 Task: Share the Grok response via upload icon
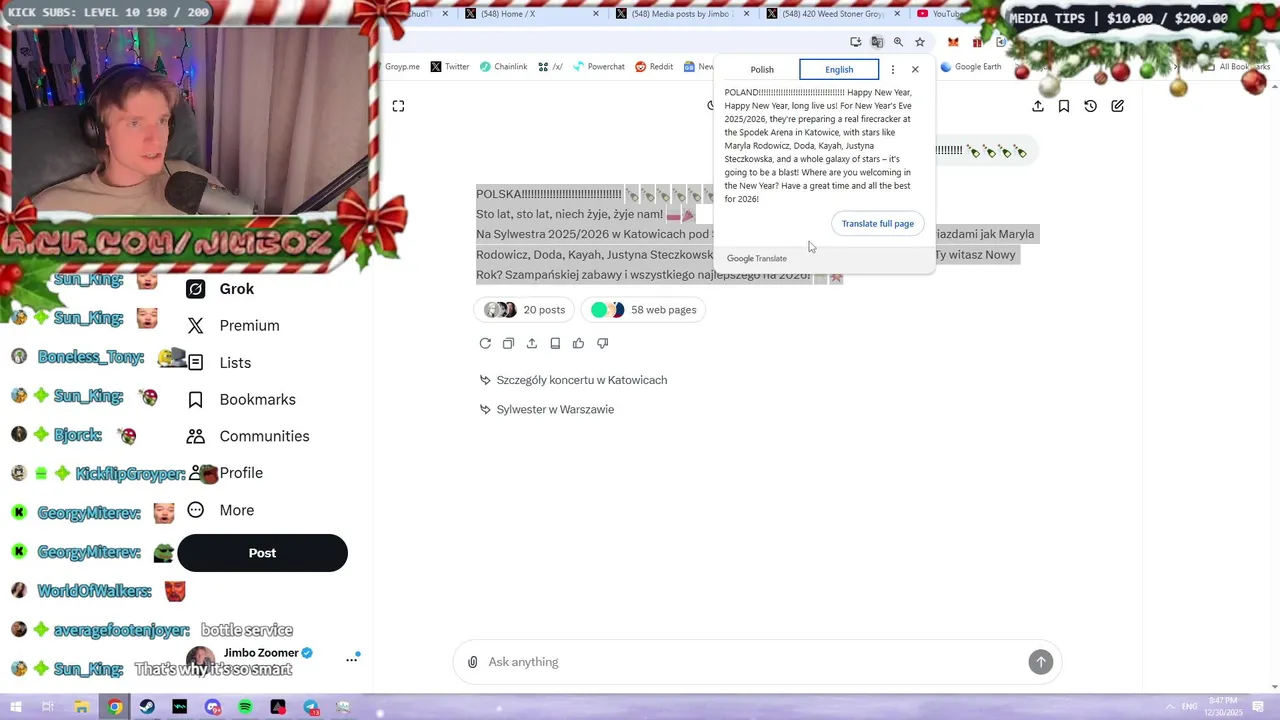tap(532, 343)
